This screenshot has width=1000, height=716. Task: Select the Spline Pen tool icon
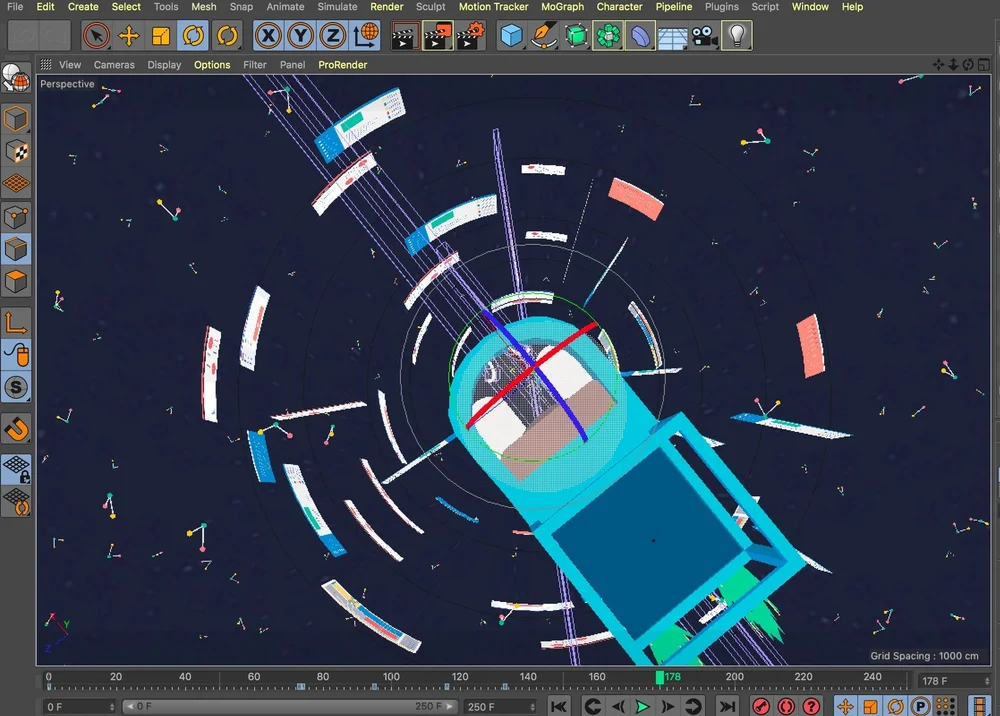[x=544, y=37]
